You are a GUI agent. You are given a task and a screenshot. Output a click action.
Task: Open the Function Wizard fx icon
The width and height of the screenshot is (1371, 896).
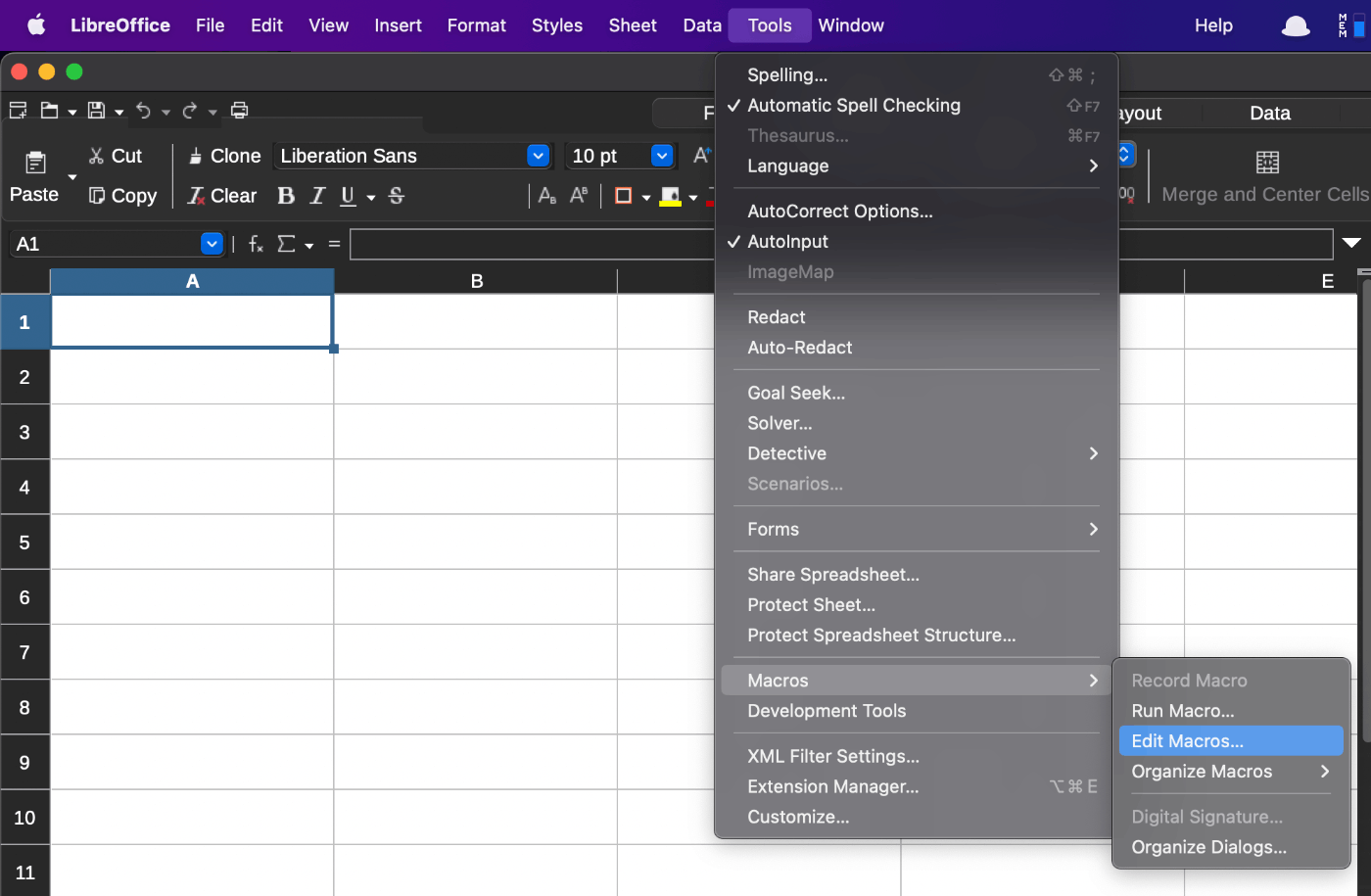pos(256,244)
